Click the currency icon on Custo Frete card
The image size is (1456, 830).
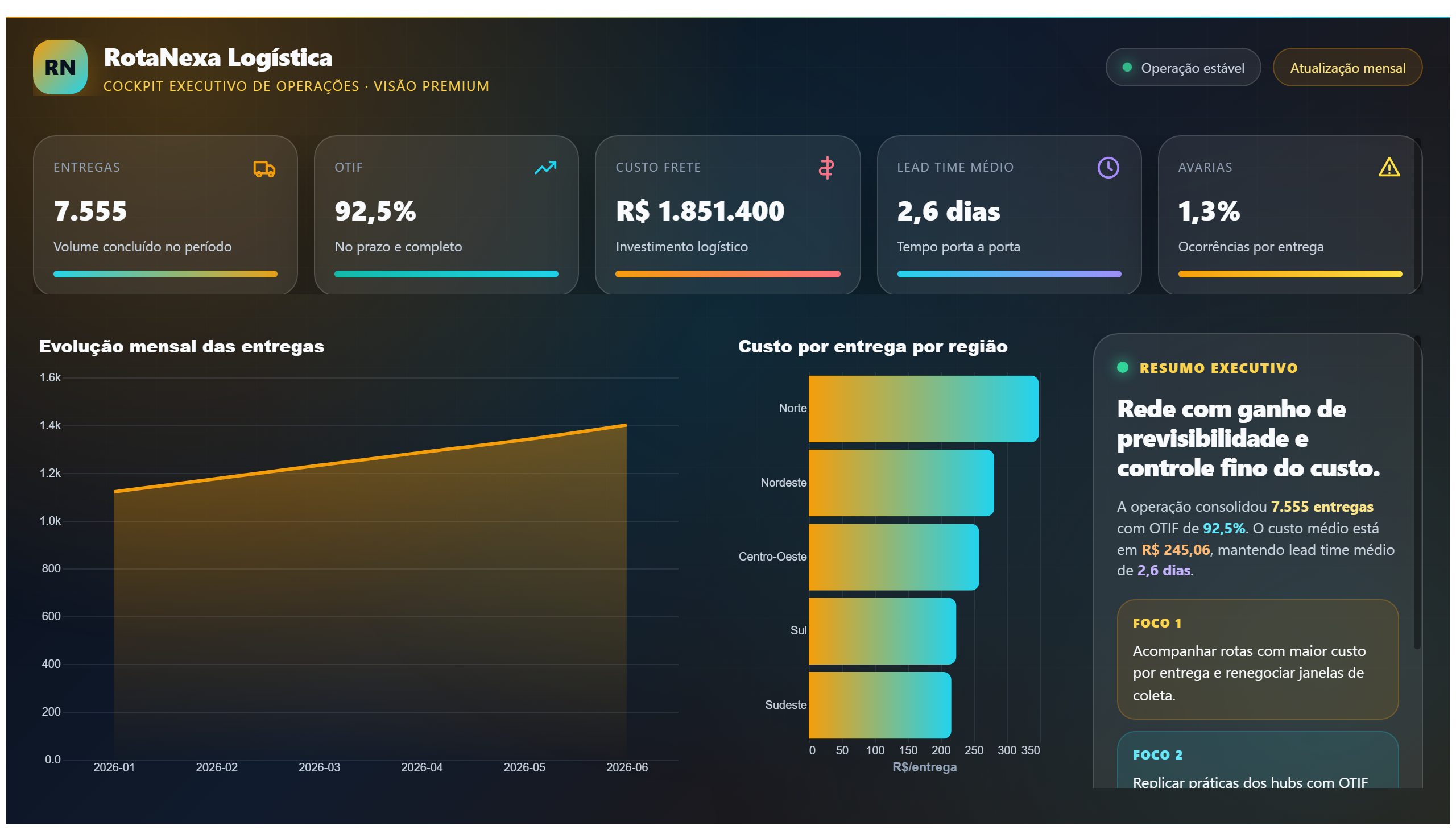click(x=826, y=168)
